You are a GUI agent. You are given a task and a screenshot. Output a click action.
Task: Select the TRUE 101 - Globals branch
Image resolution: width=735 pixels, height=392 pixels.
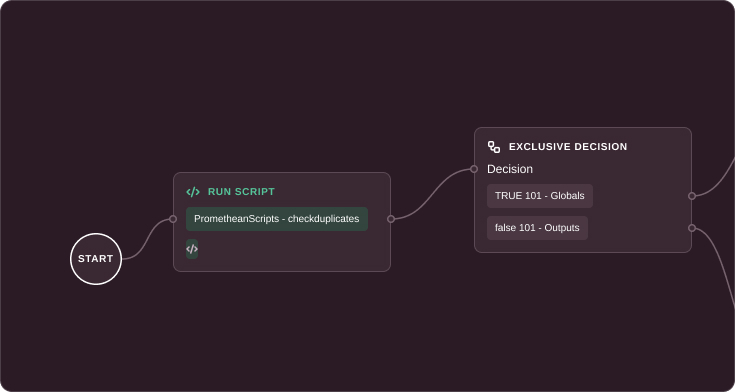point(540,196)
